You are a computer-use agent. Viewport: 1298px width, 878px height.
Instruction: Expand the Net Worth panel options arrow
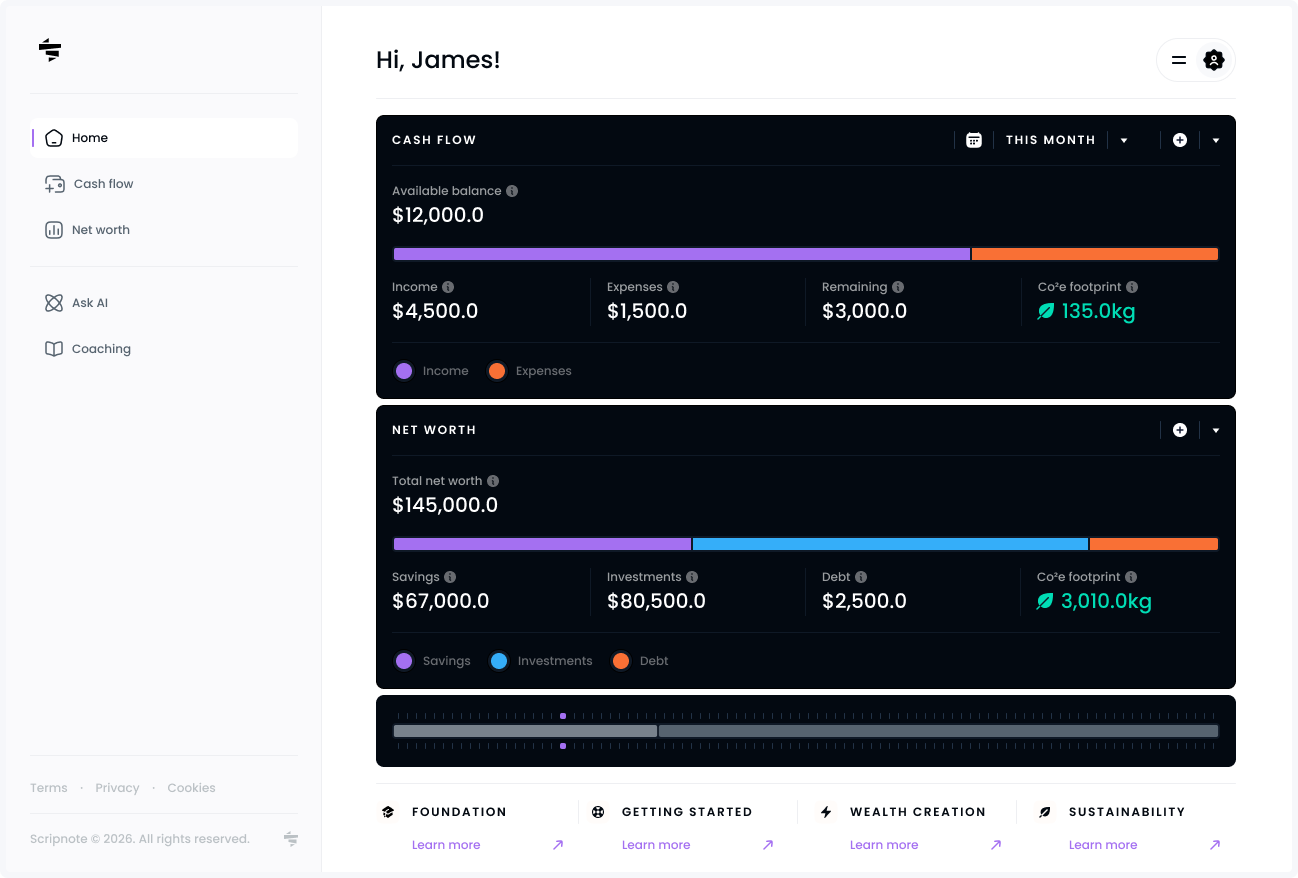tap(1216, 430)
